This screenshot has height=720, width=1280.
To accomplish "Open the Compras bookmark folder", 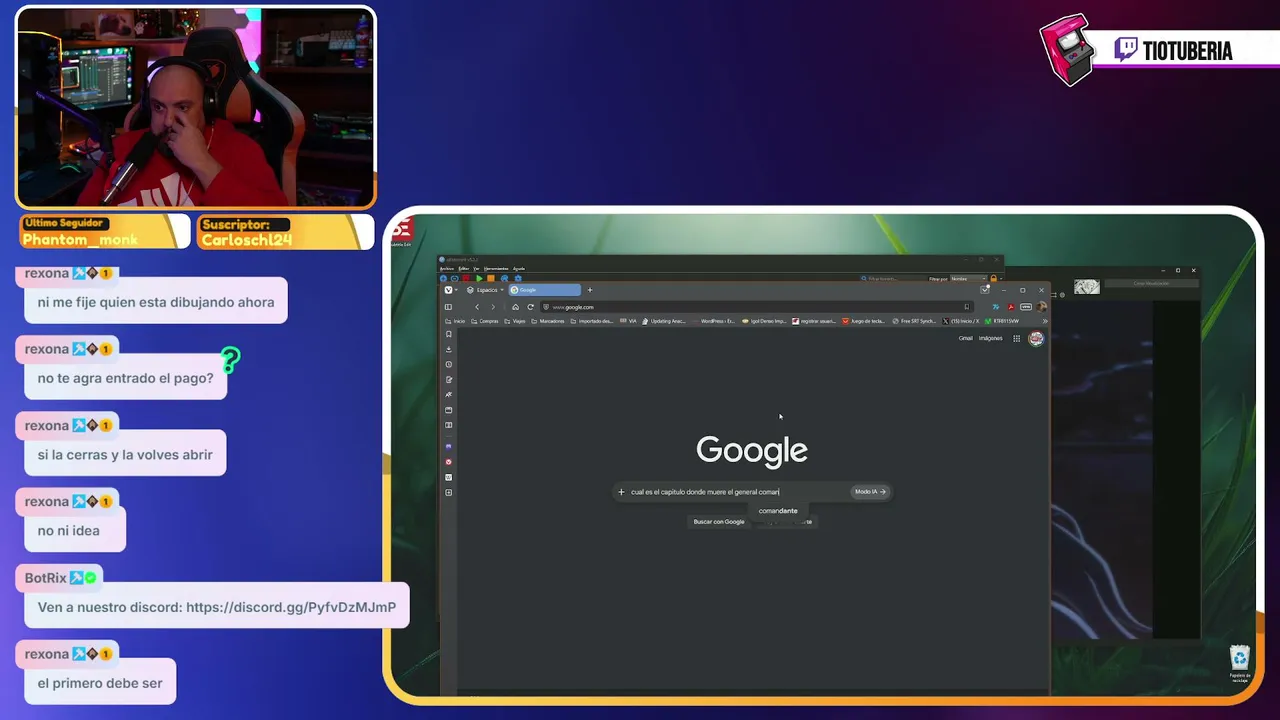I will 485,321.
